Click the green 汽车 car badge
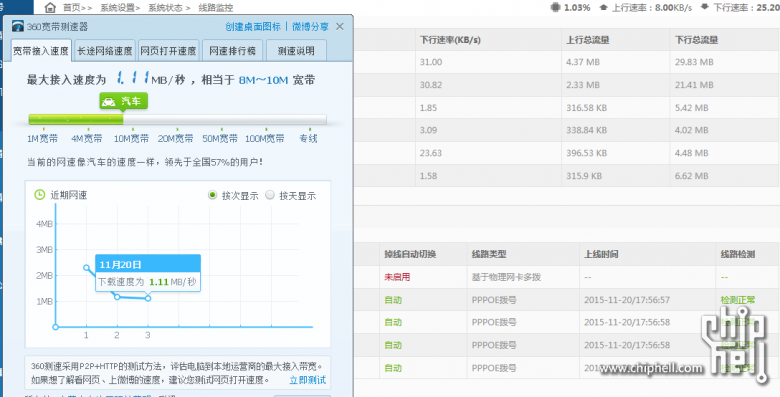Screen dimensions: 780x397 [x=123, y=101]
